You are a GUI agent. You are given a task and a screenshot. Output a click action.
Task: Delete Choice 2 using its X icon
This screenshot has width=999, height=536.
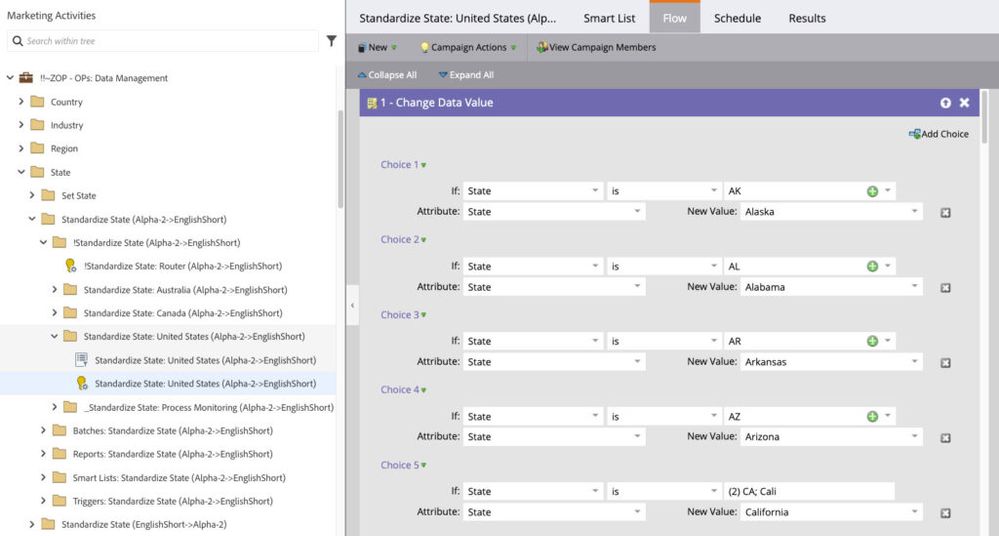[945, 288]
